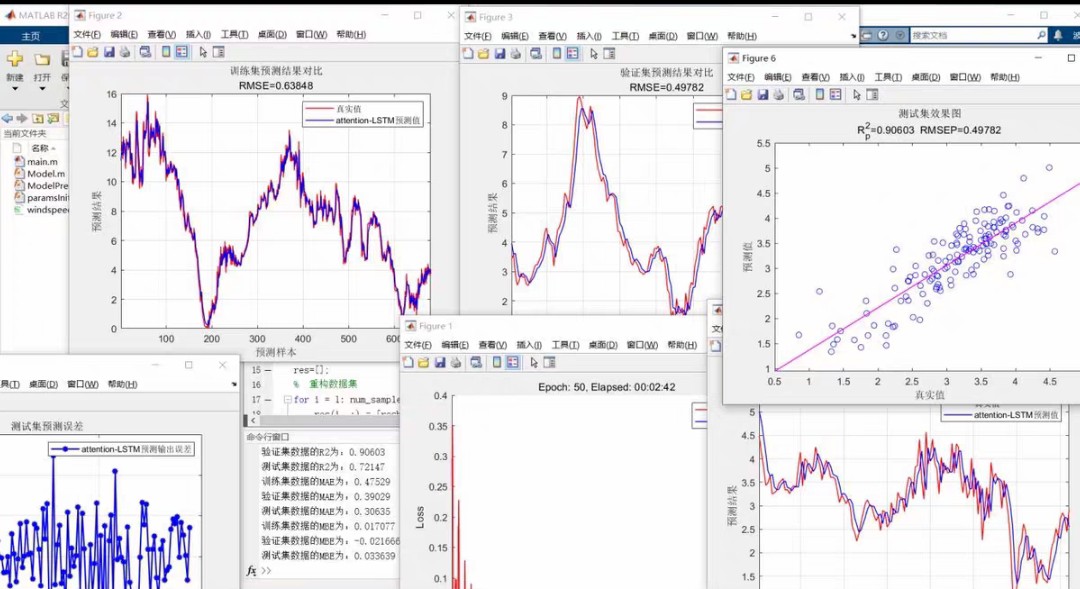Image resolution: width=1080 pixels, height=589 pixels.
Task: Click fx icon in command window prompt
Action: 251,570
